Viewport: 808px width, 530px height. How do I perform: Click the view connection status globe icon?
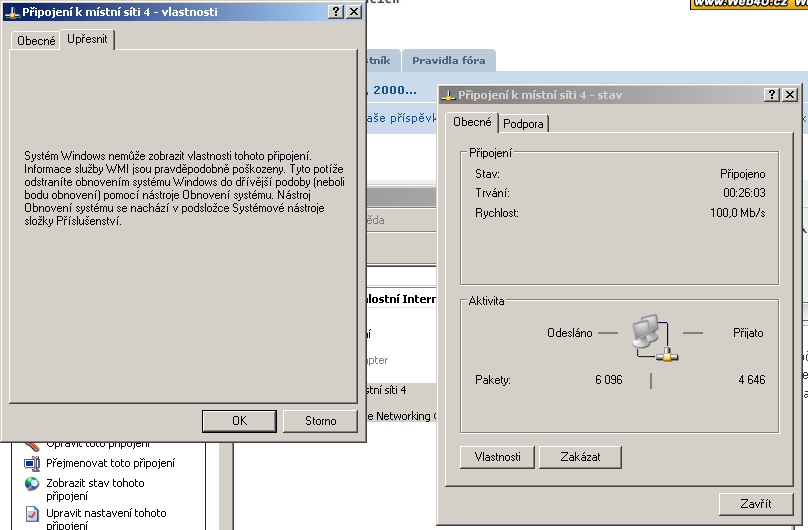32,484
